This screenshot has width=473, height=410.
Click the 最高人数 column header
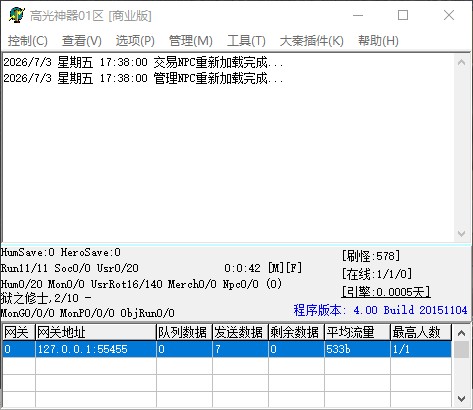421,332
